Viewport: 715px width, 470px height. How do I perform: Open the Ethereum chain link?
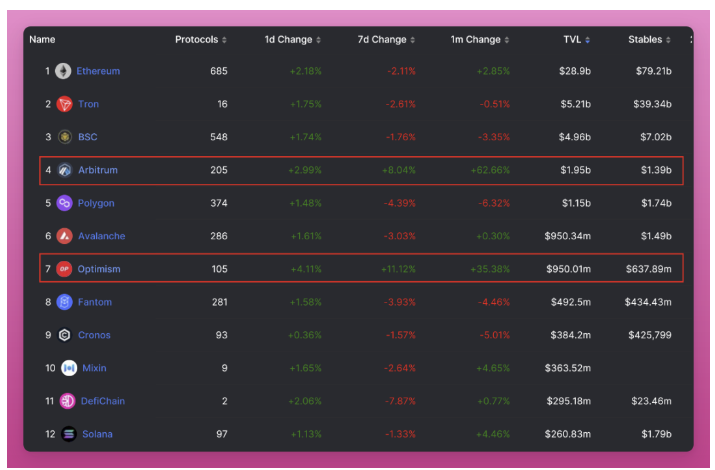point(98,71)
